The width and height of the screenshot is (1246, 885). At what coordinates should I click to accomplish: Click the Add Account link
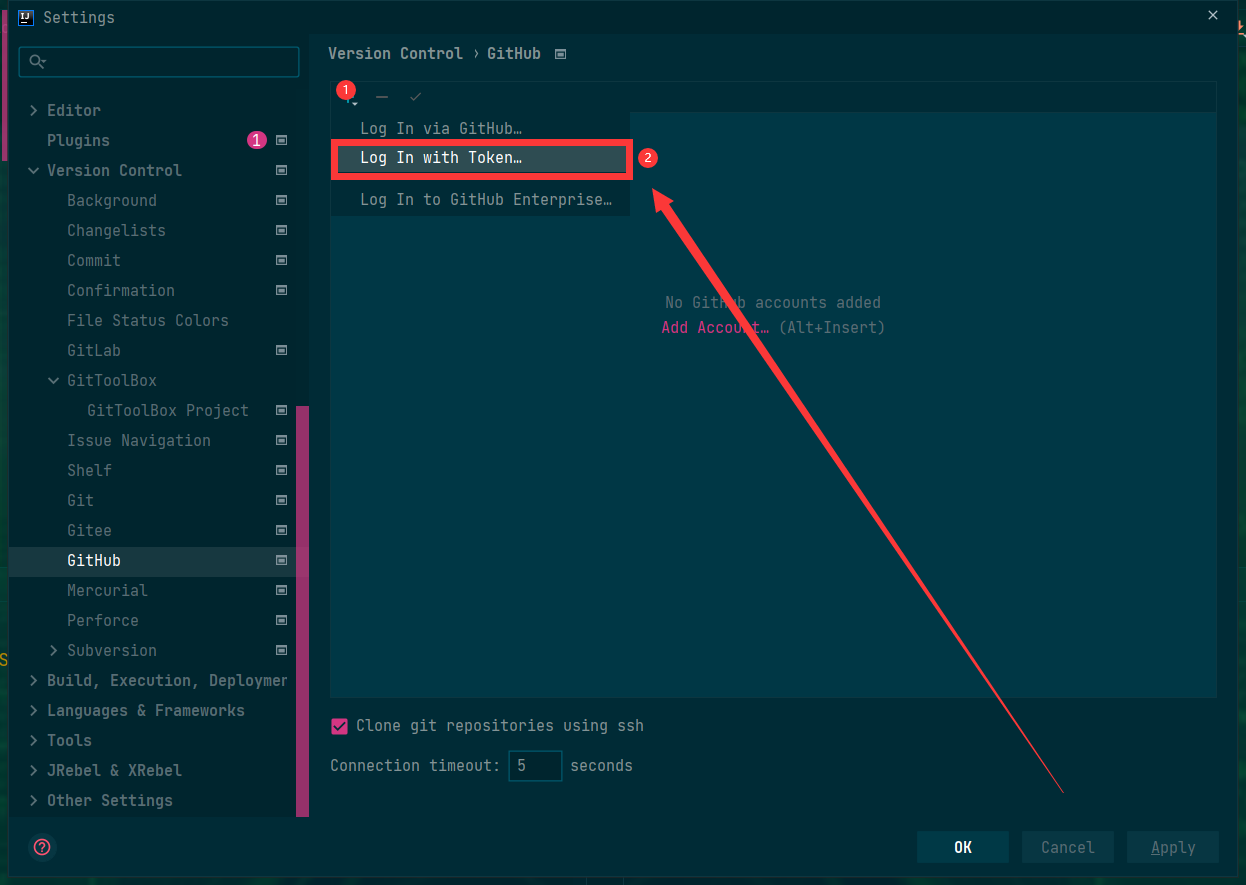[x=715, y=328]
